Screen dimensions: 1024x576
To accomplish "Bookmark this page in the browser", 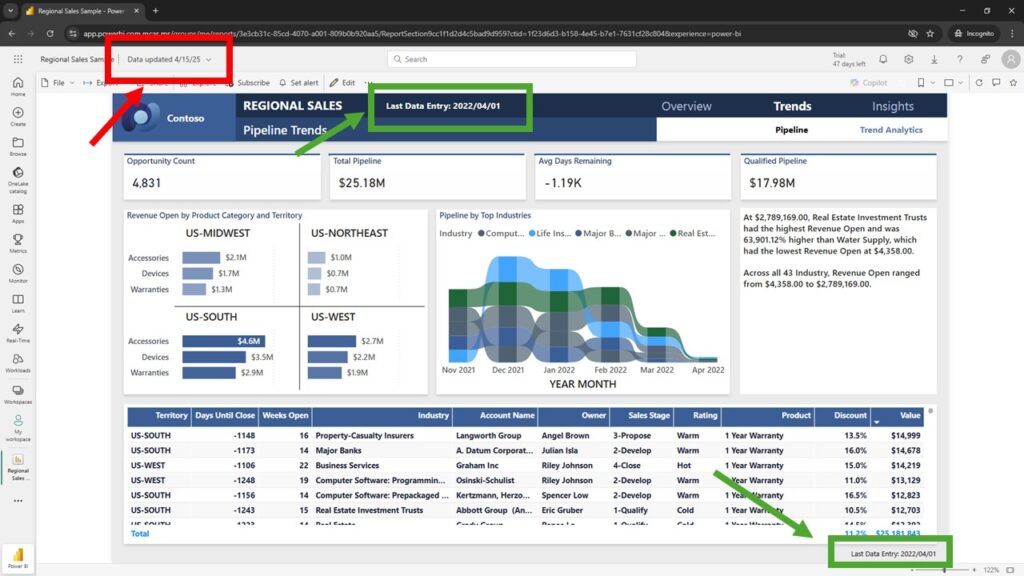I will [x=930, y=33].
